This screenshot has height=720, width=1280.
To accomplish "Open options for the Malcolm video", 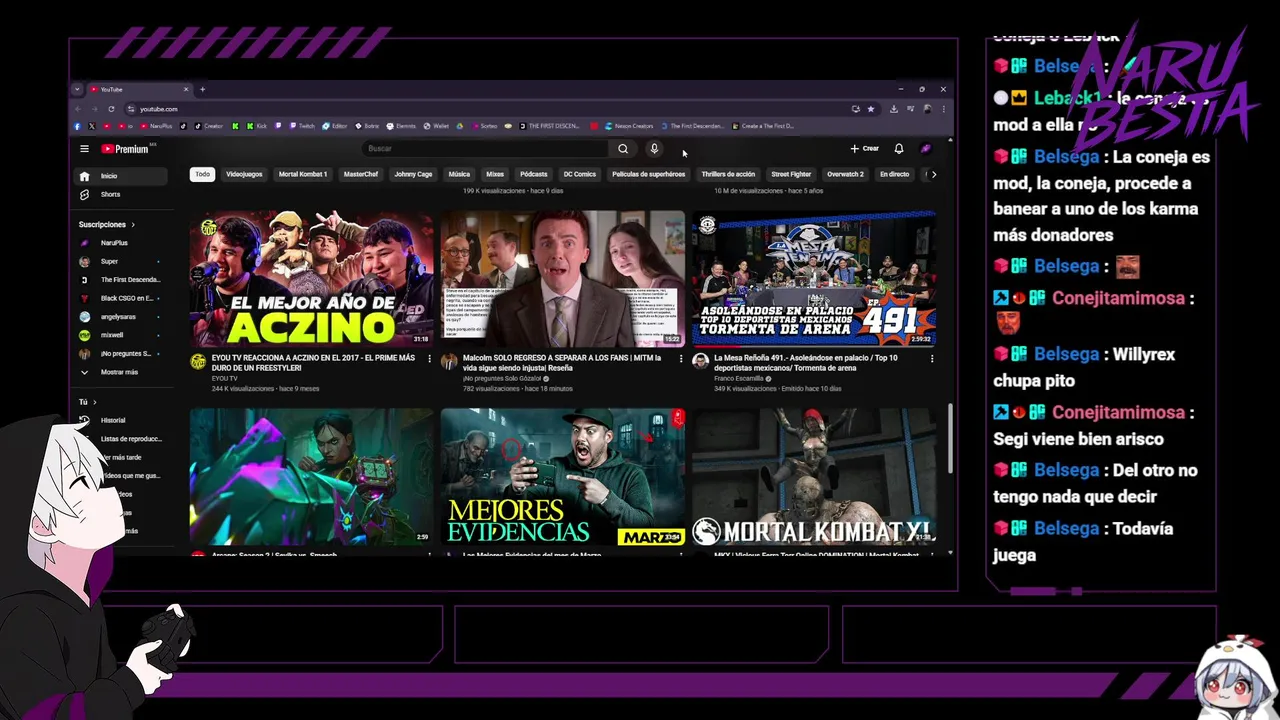I will [681, 359].
